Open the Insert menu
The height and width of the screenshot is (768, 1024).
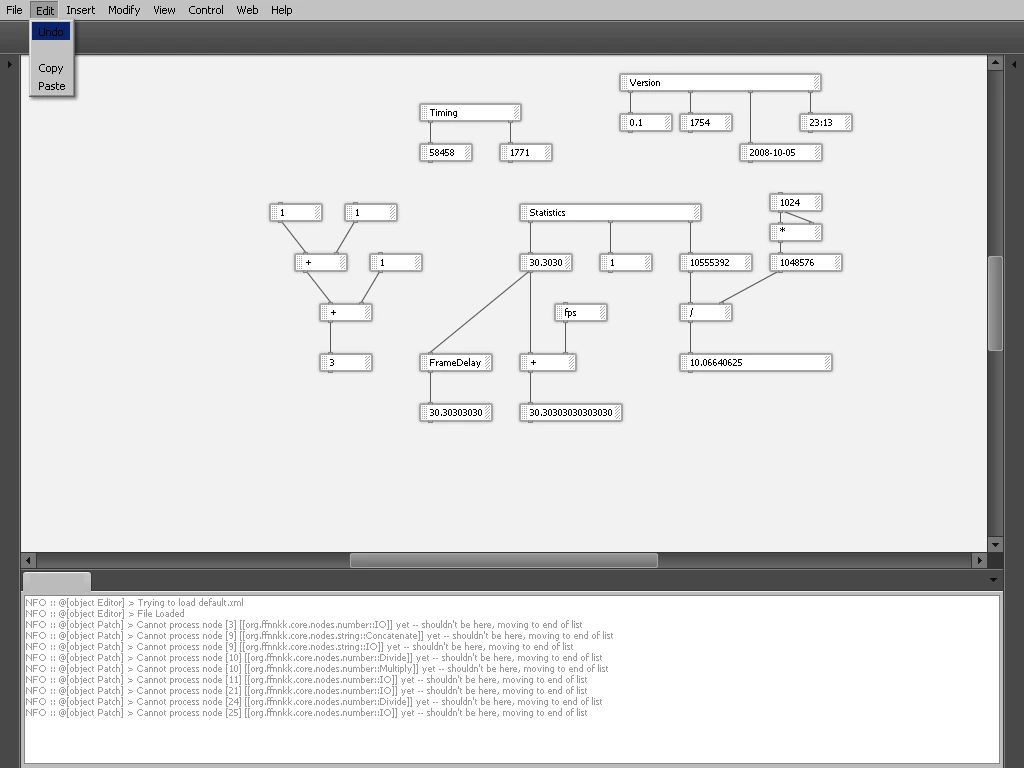click(80, 10)
